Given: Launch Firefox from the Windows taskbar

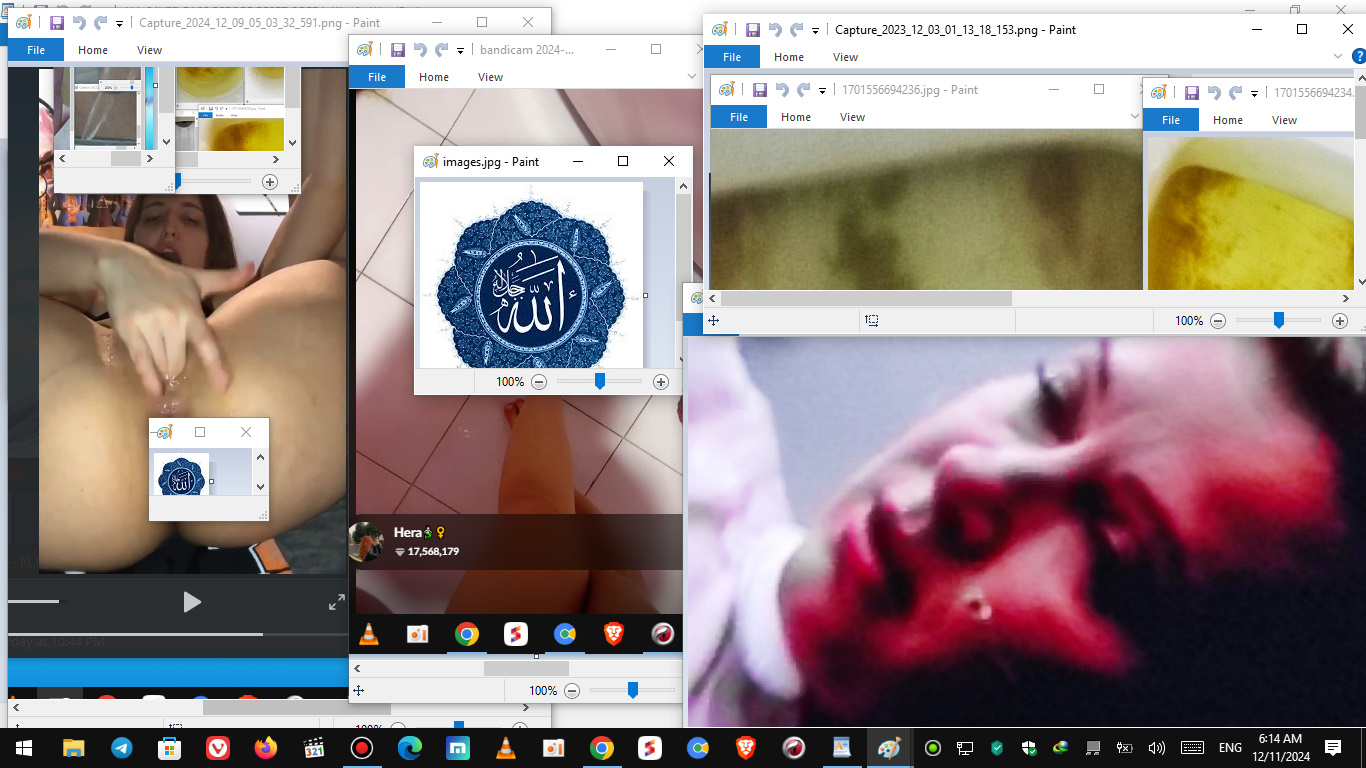Looking at the screenshot, I should click(x=266, y=748).
